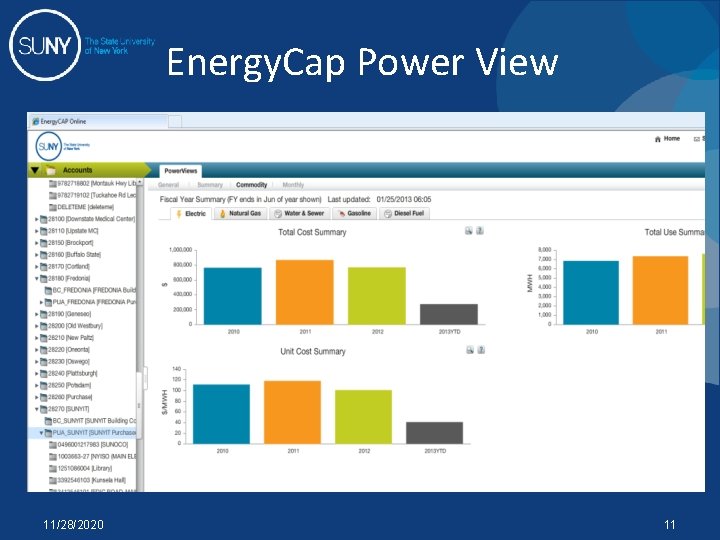This screenshot has width=720, height=540.
Task: Click the EnergyCAP Online browser tab favicon
Action: coord(35,122)
